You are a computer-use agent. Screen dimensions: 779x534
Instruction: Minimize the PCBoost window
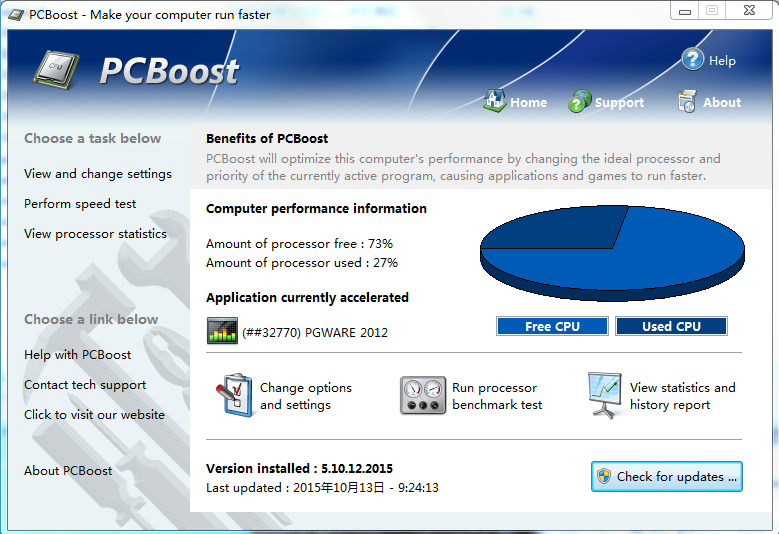[685, 10]
